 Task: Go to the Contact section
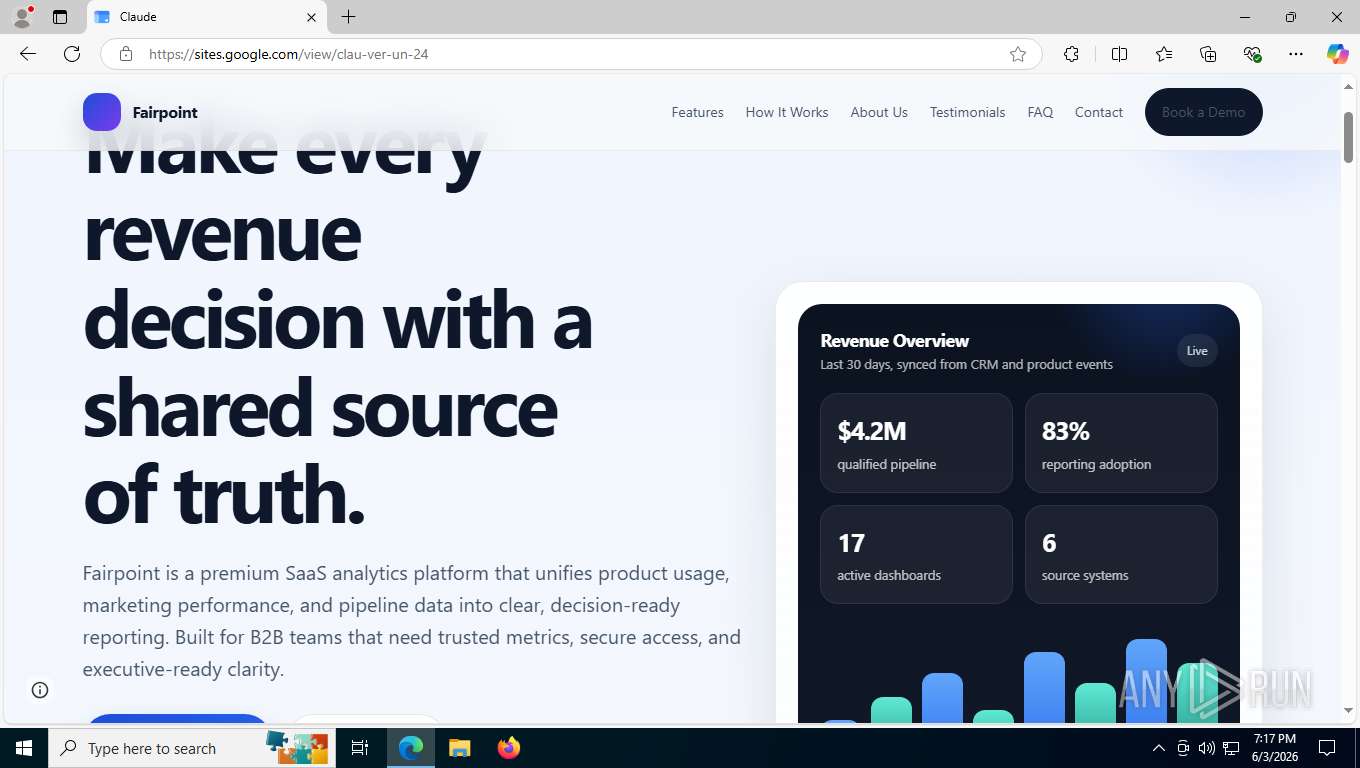[x=1099, y=112]
